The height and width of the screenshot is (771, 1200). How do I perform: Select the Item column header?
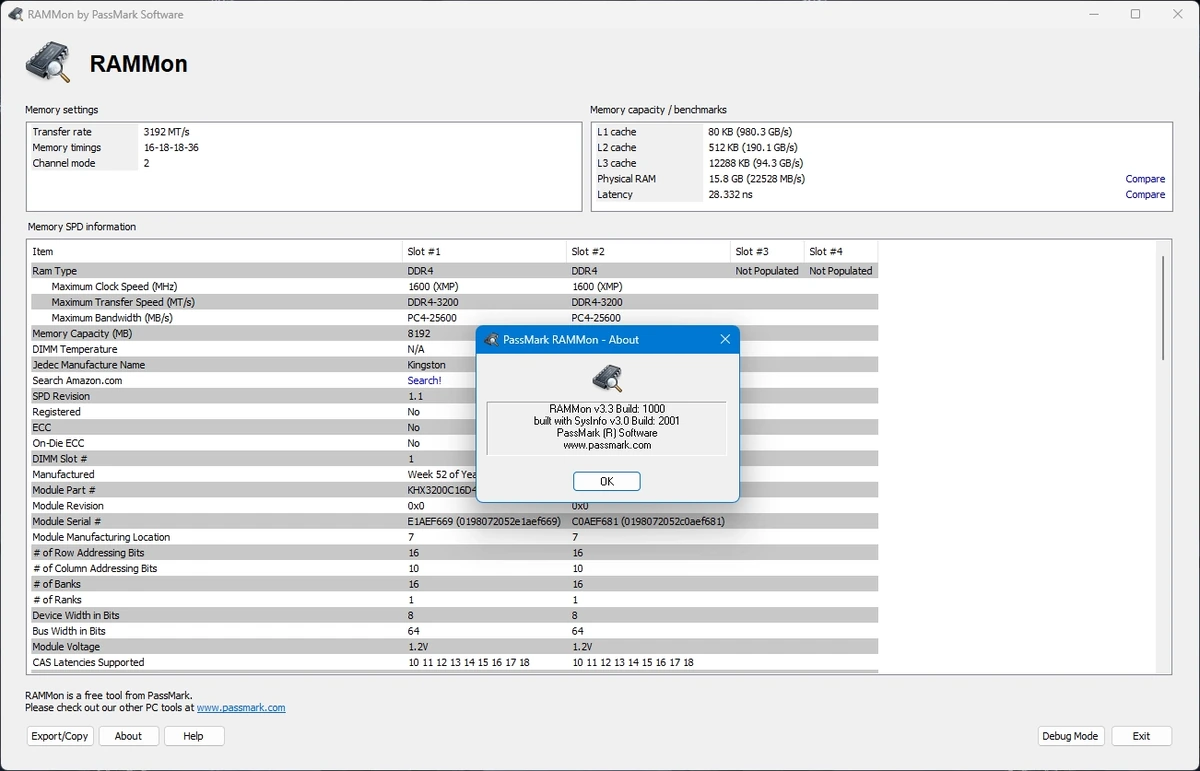pos(215,252)
